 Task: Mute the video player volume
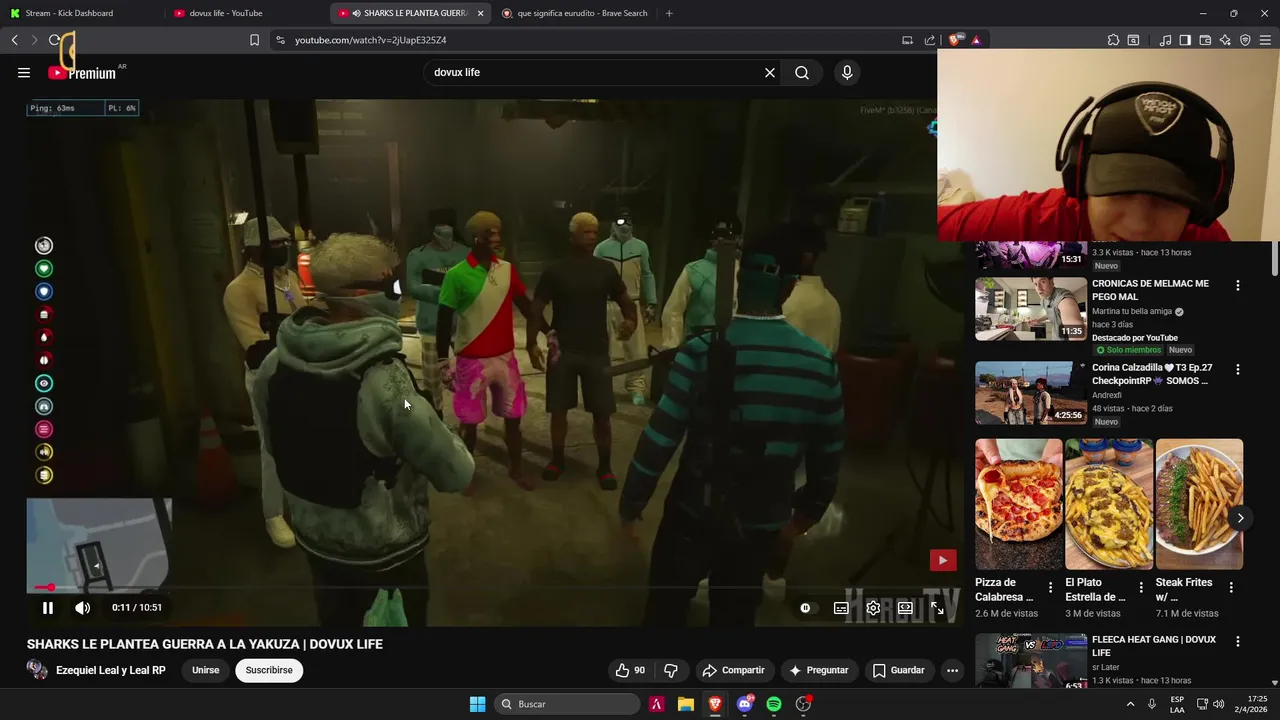pyautogui.click(x=83, y=608)
